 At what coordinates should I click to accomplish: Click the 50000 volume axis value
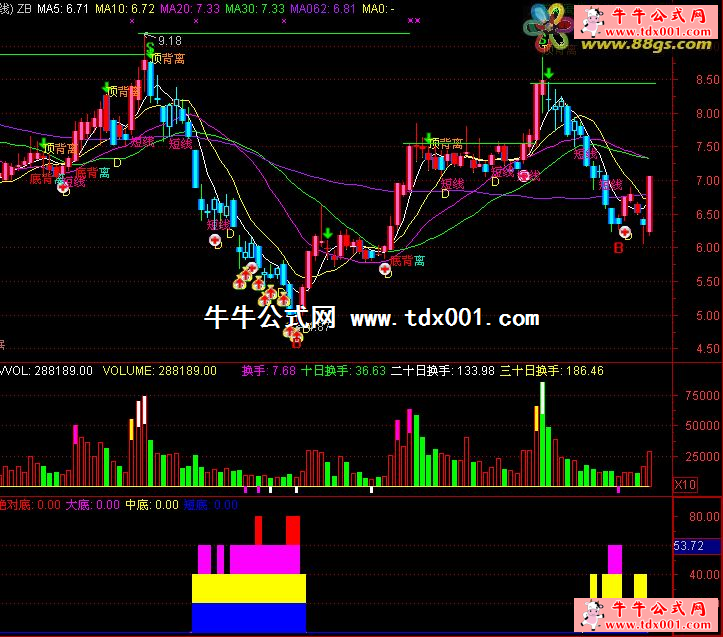pos(702,426)
